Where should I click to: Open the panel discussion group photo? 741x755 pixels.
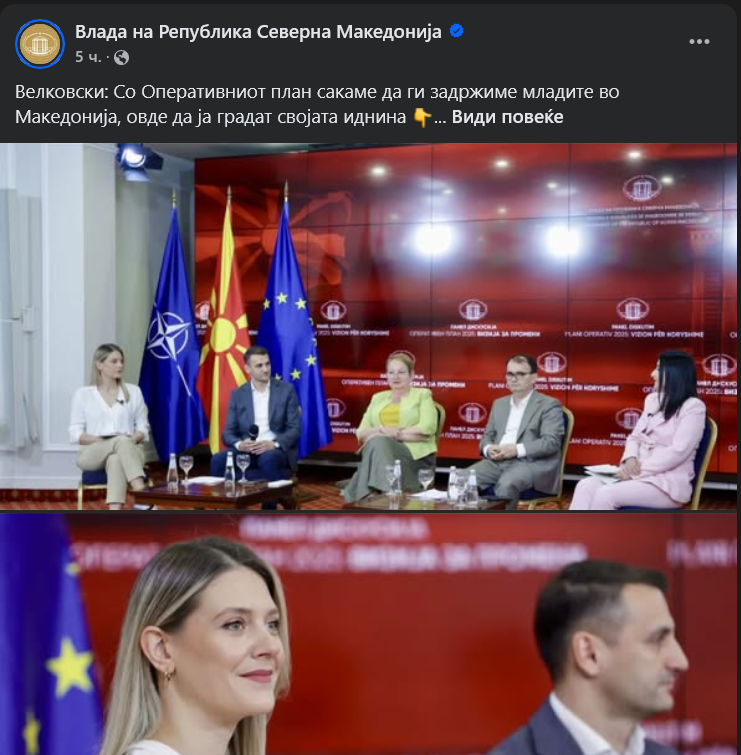(368, 326)
